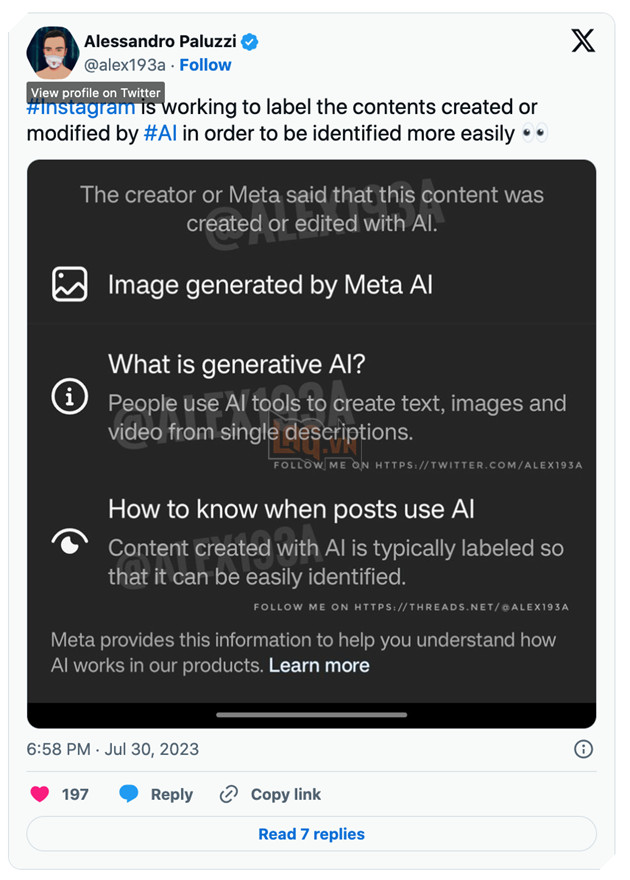630x880 pixels.
Task: Like the tweet with heart icon
Action: point(40,794)
